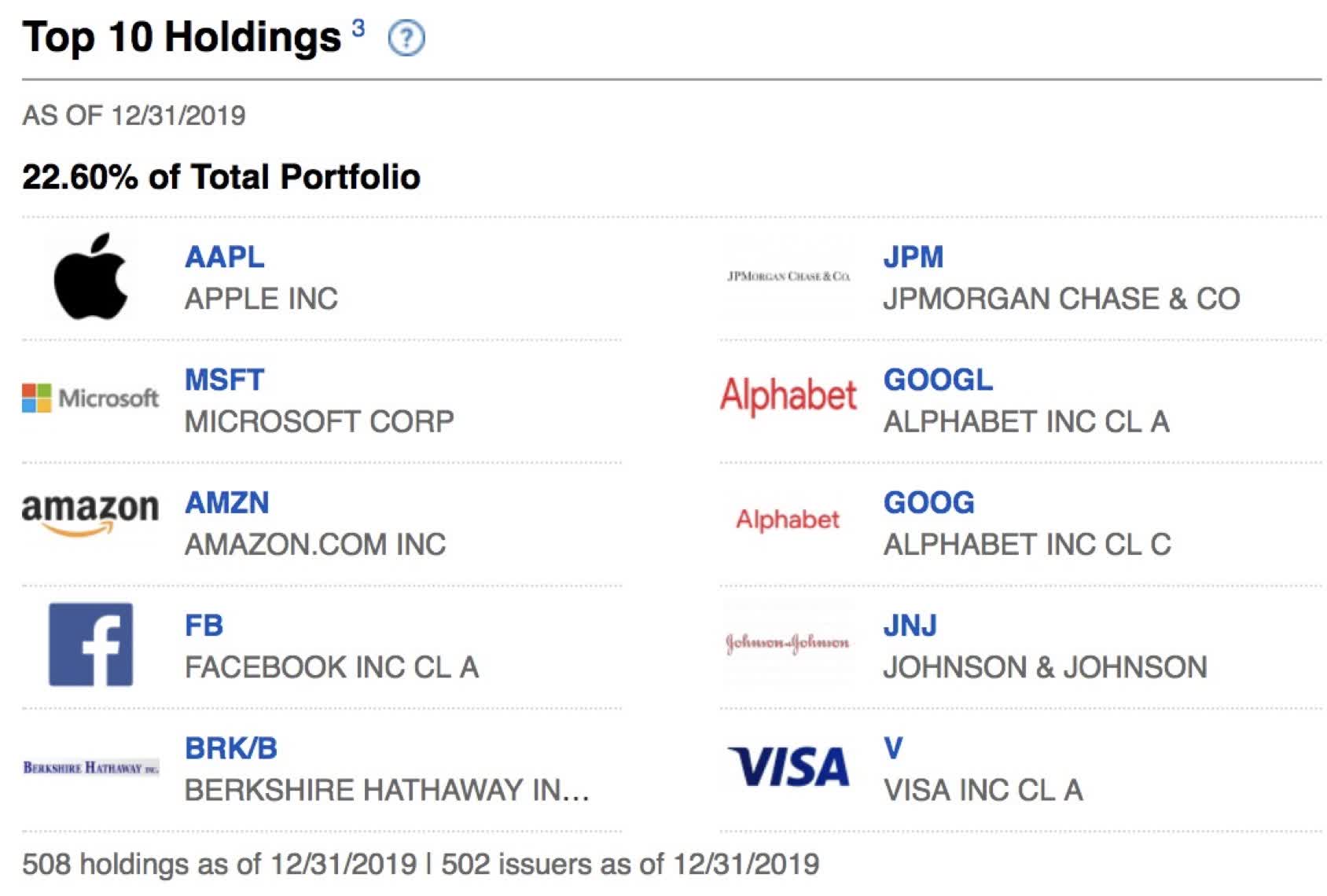
Task: Select the AMZN ticker link
Action: point(226,501)
